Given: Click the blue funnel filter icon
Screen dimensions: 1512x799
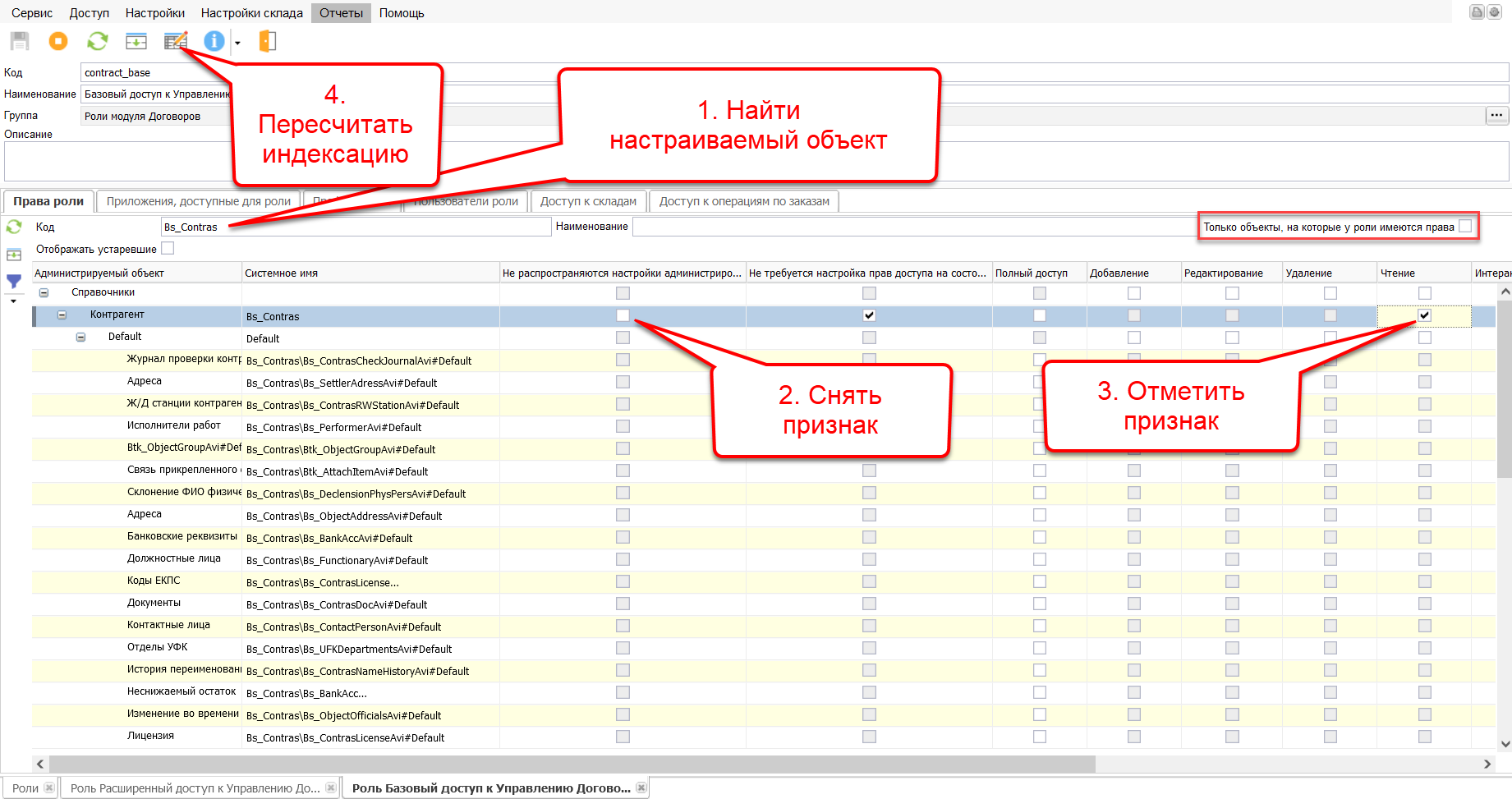Looking at the screenshot, I should click(14, 281).
